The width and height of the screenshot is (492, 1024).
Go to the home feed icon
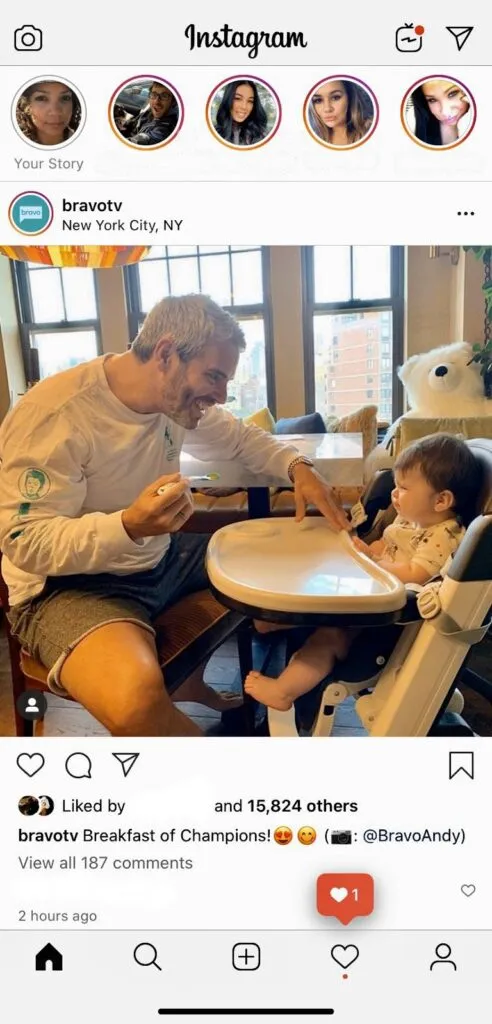tap(49, 957)
